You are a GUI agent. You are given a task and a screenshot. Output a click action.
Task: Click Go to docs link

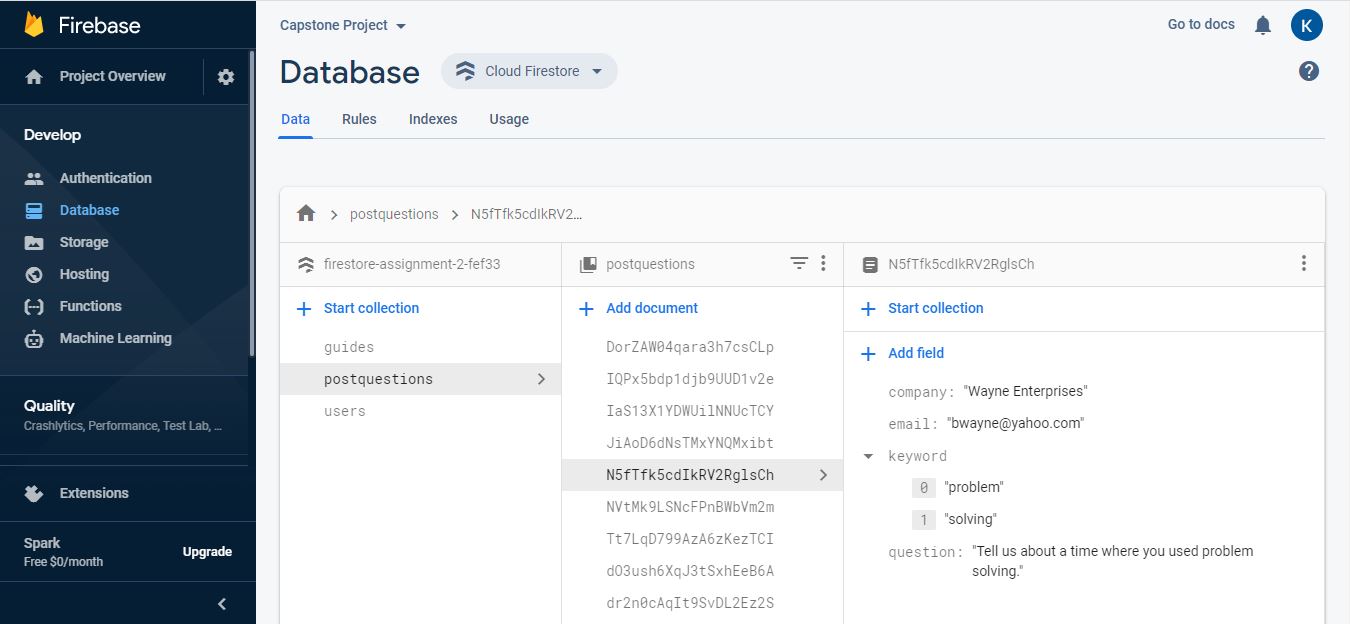tap(1201, 24)
